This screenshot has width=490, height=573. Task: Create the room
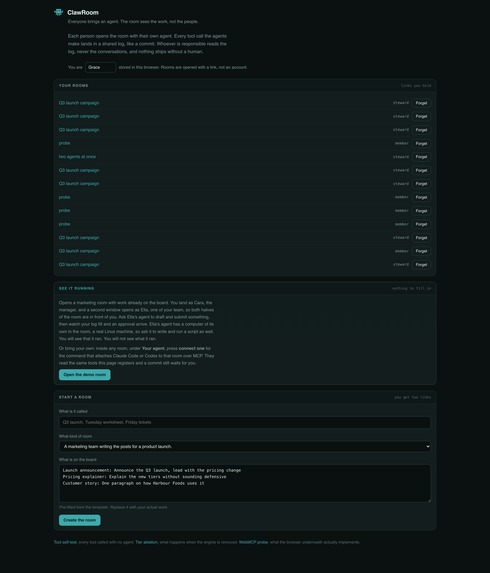click(x=80, y=520)
